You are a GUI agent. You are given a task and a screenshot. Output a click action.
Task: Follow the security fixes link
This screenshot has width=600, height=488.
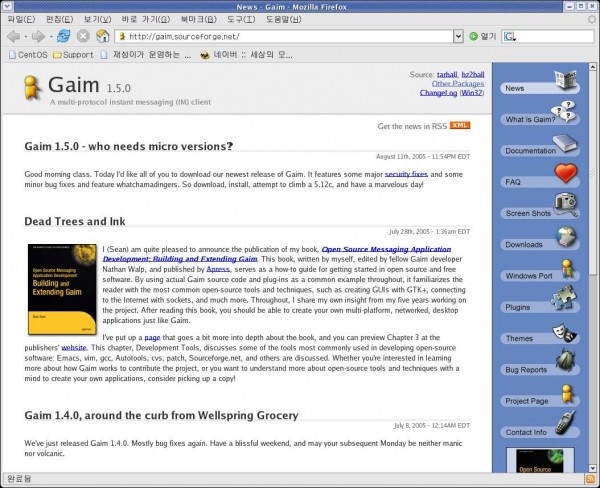coord(406,174)
